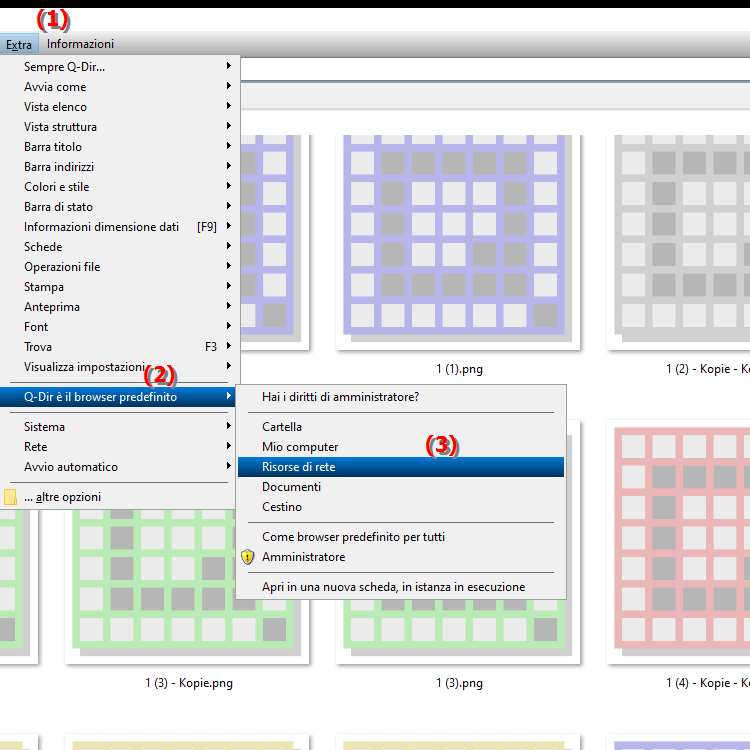
Task: Select Come browser predefinito per tutti
Action: 401,537
